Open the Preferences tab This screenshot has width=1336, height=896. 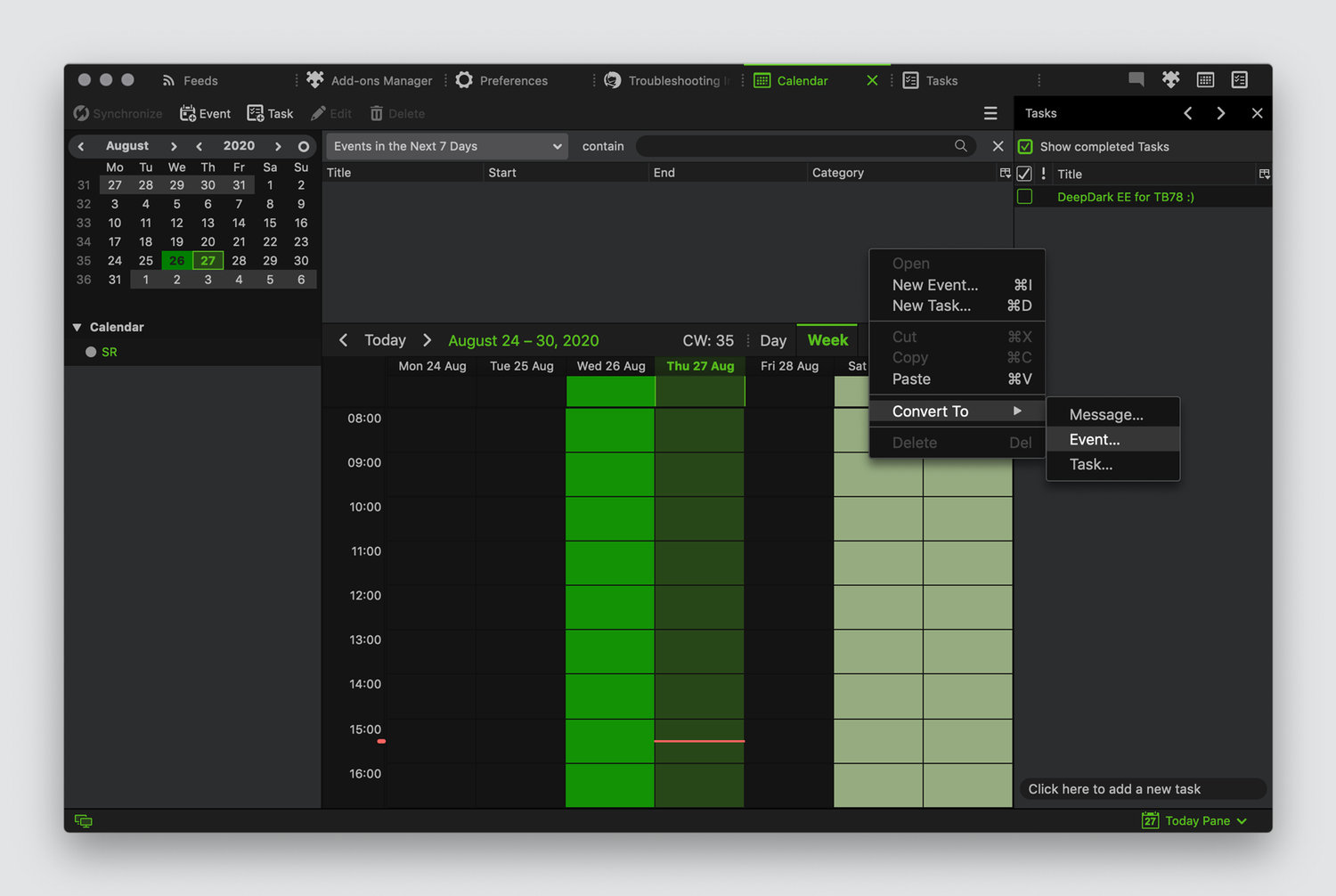(x=501, y=80)
